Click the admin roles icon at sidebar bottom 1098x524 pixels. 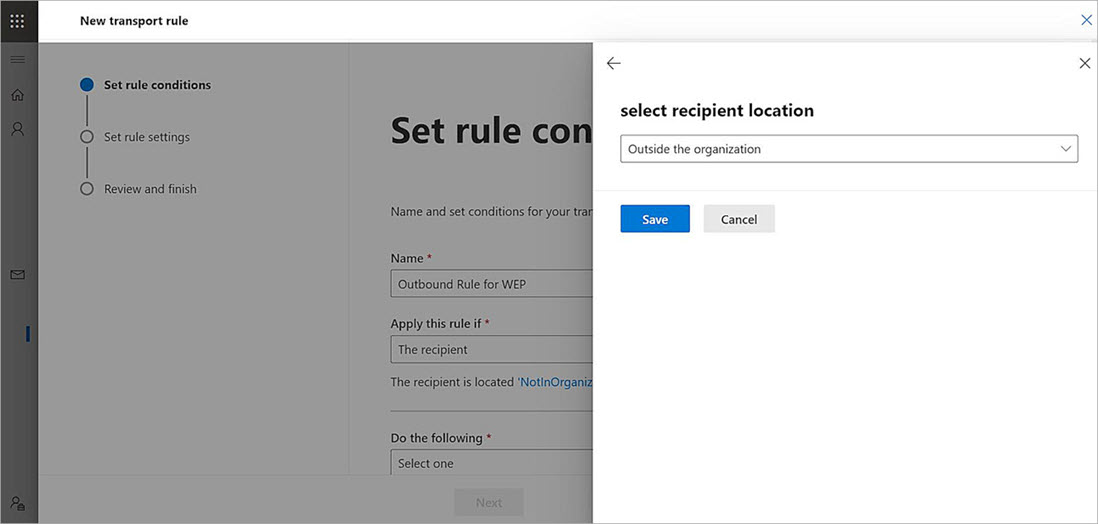pyautogui.click(x=17, y=503)
